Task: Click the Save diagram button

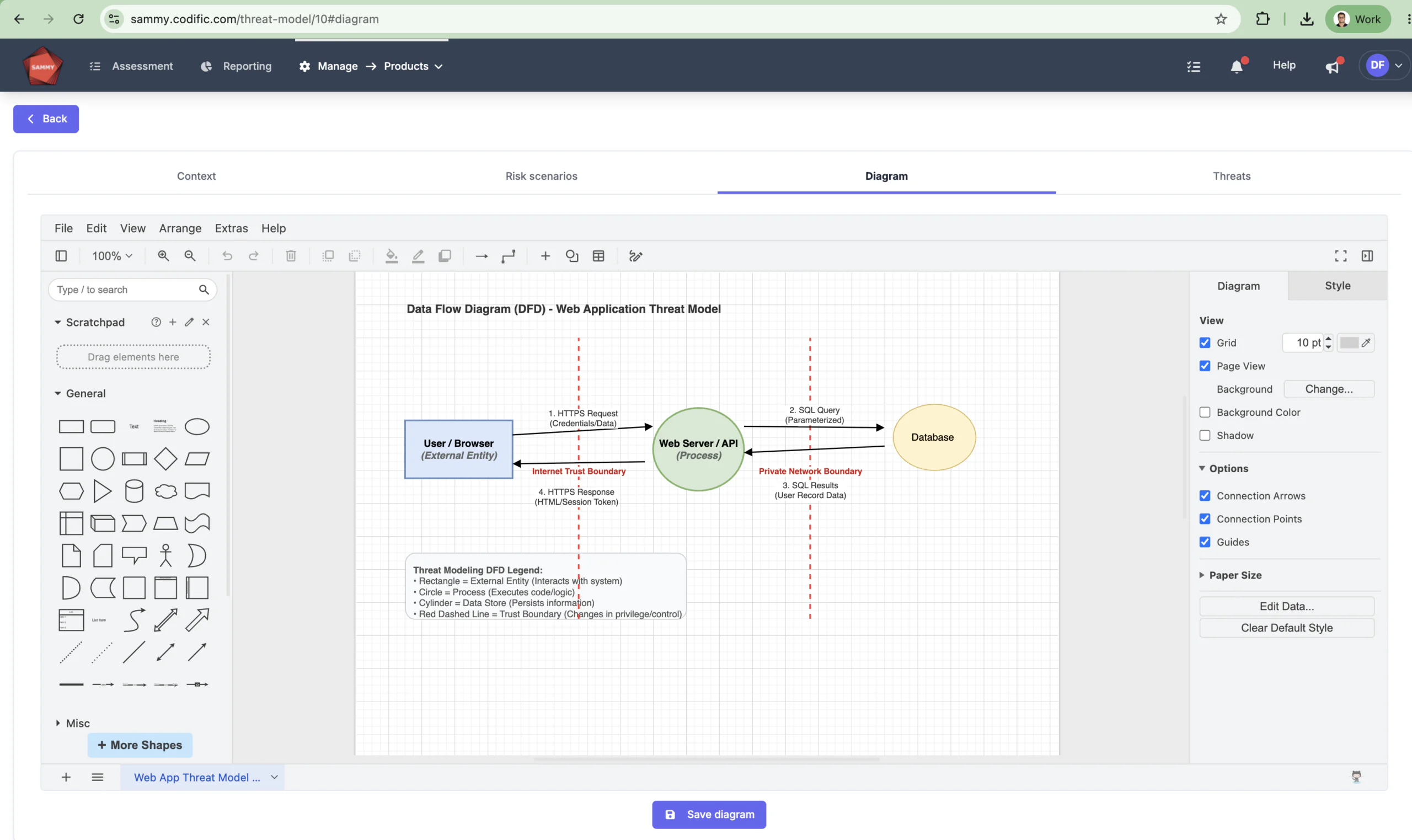Action: click(x=709, y=815)
